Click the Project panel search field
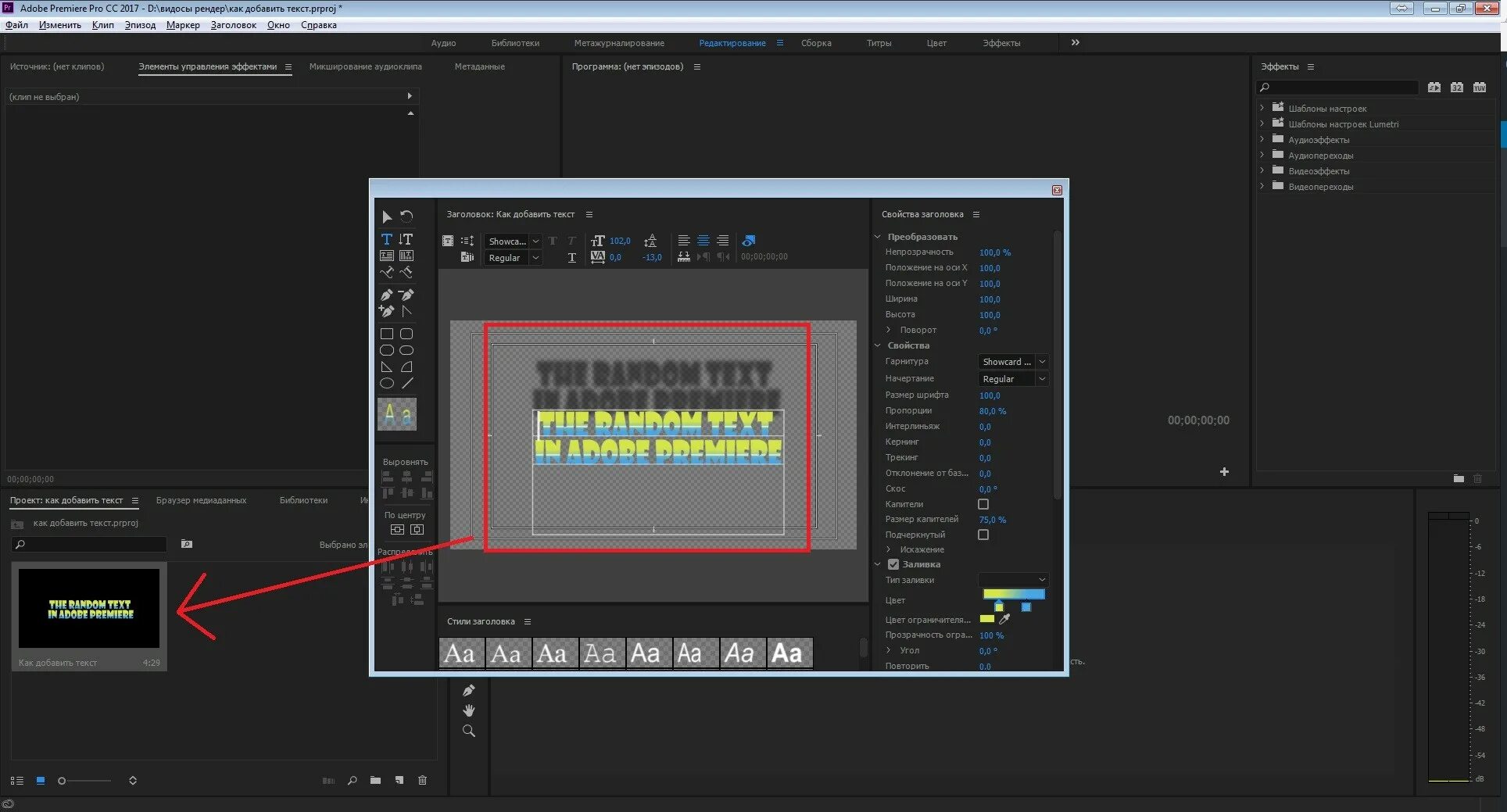The height and width of the screenshot is (812, 1507). [89, 544]
